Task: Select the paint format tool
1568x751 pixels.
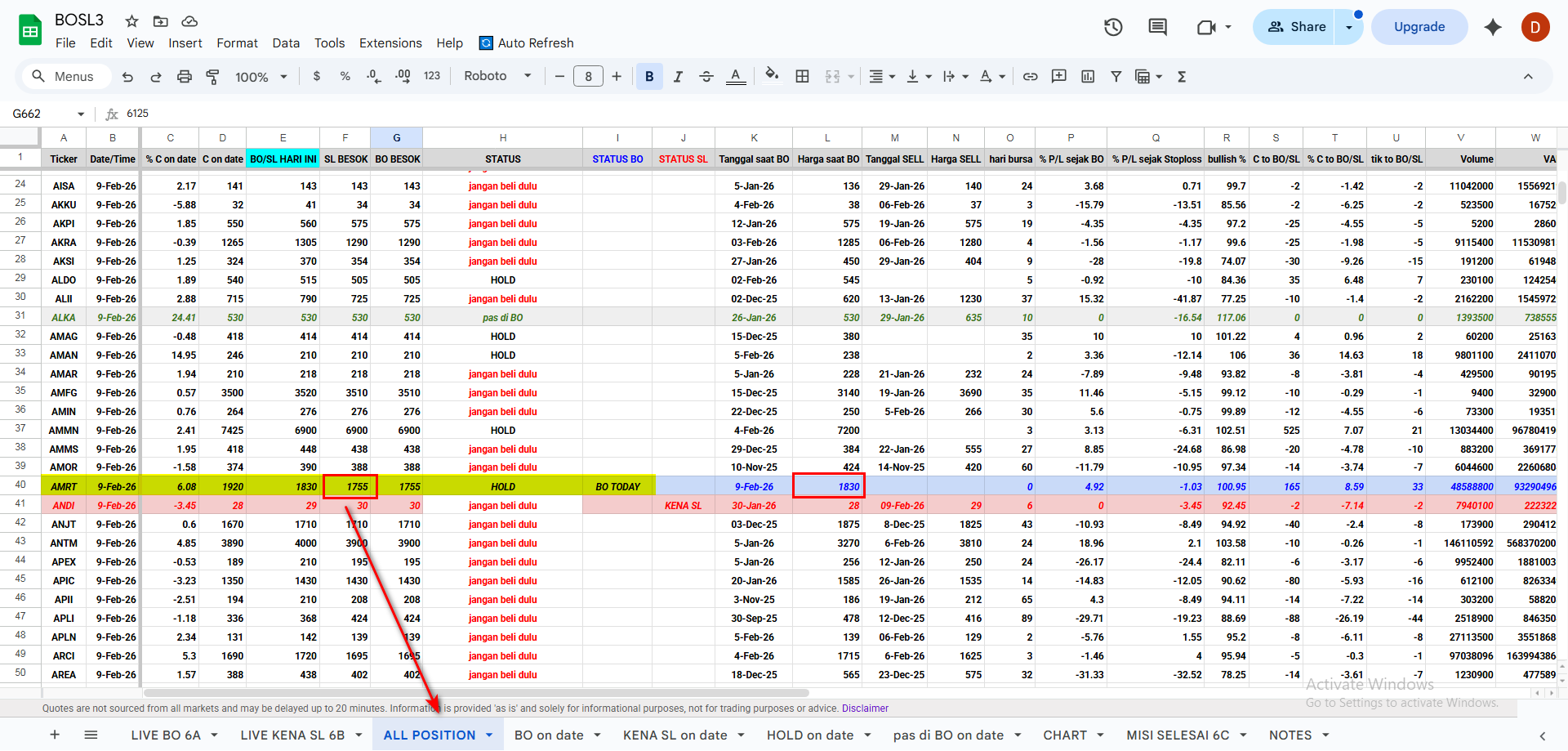Action: click(212, 77)
